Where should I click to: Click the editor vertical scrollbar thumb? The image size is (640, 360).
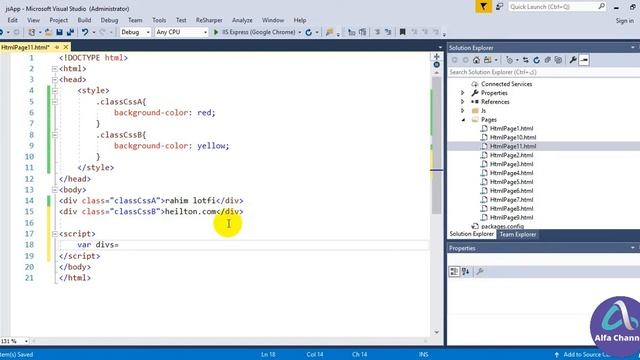[436, 145]
